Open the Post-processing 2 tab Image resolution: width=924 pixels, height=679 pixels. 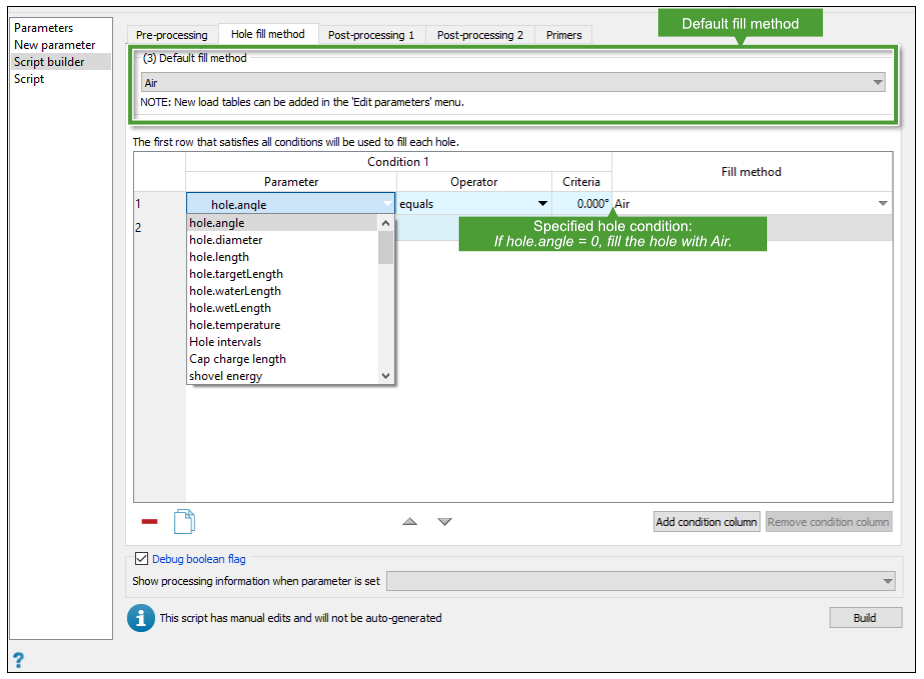480,35
